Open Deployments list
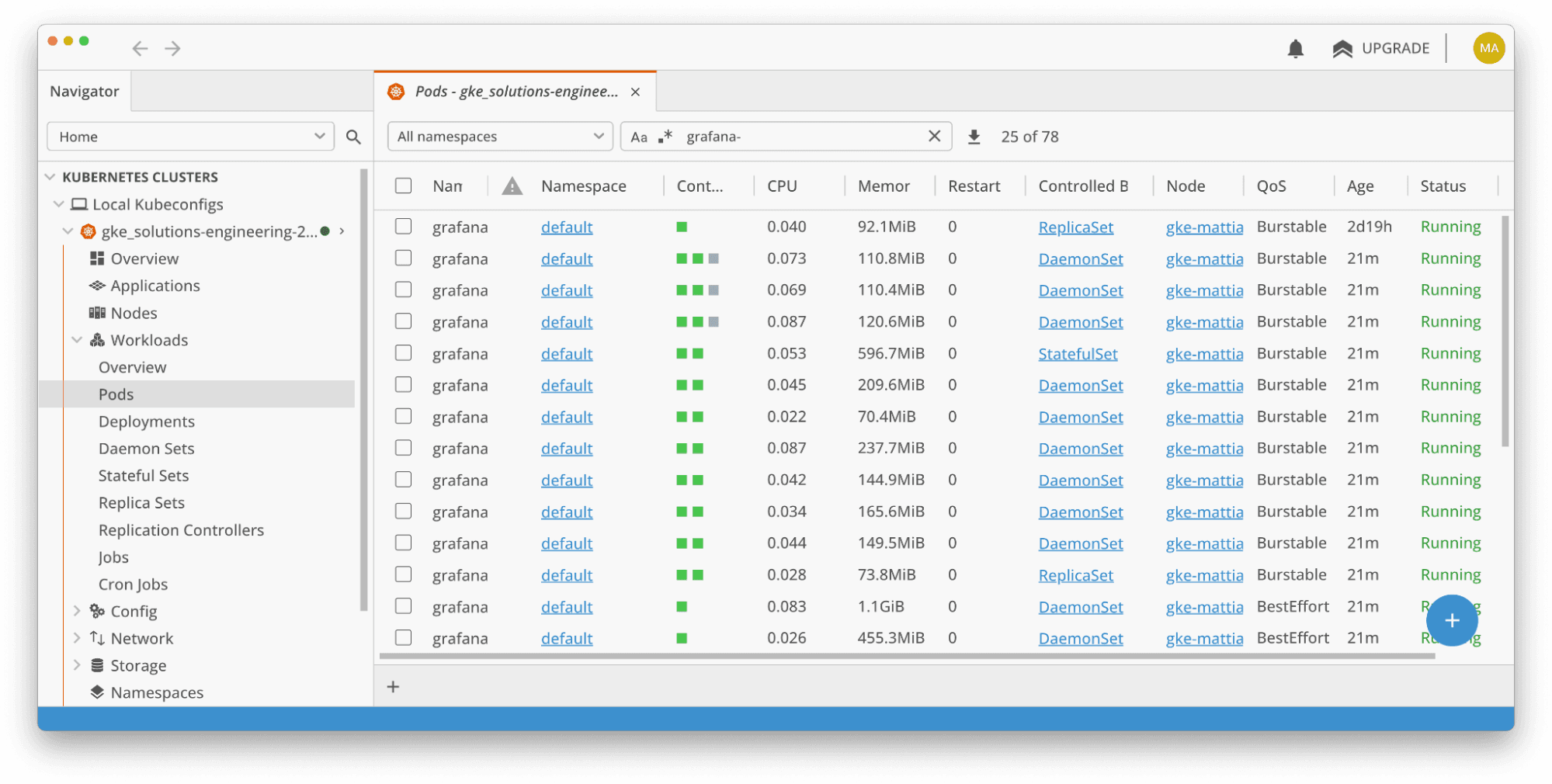This screenshot has width=1552, height=784. pyautogui.click(x=146, y=421)
